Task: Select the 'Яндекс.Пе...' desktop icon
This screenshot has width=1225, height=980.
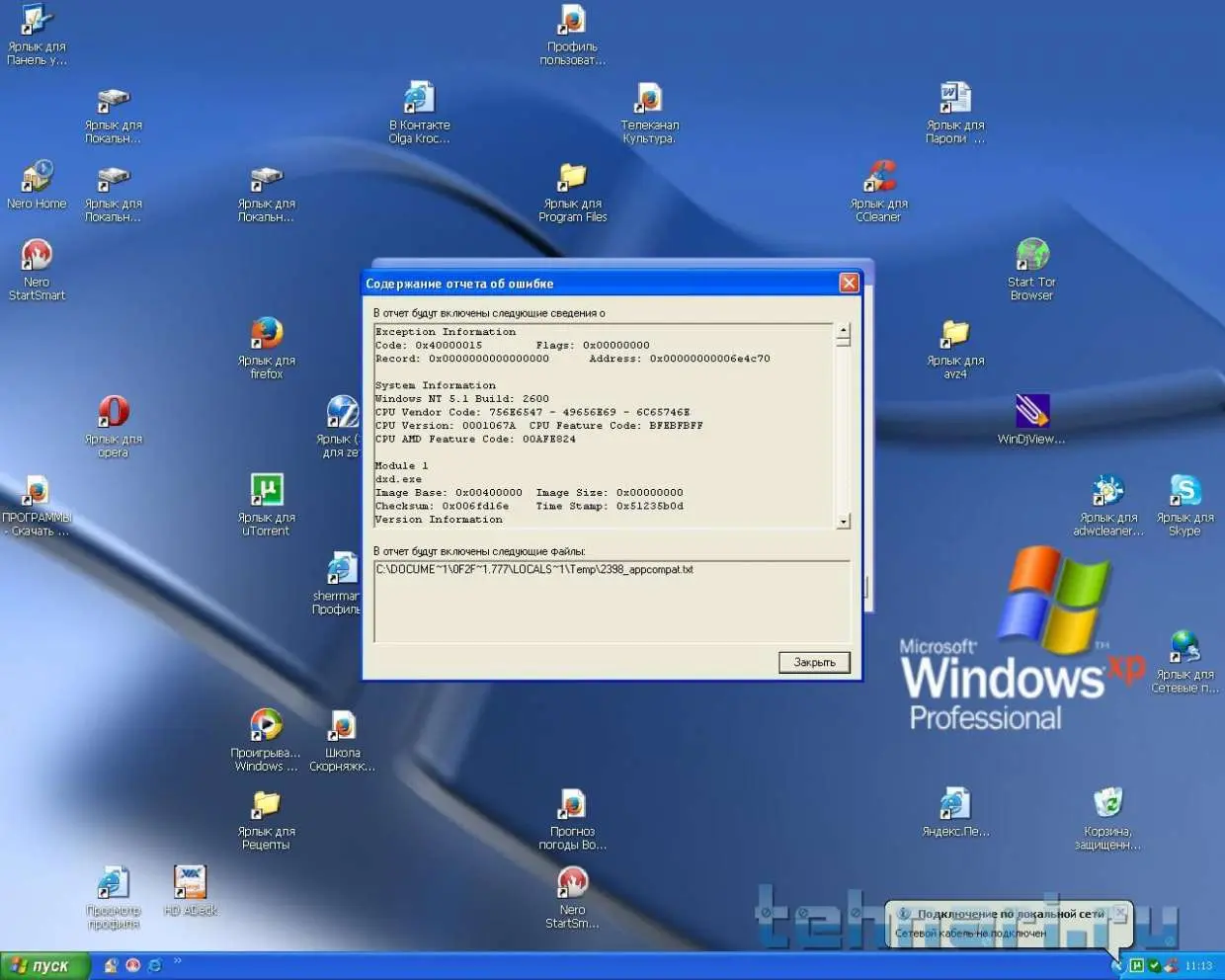Action: (x=954, y=813)
